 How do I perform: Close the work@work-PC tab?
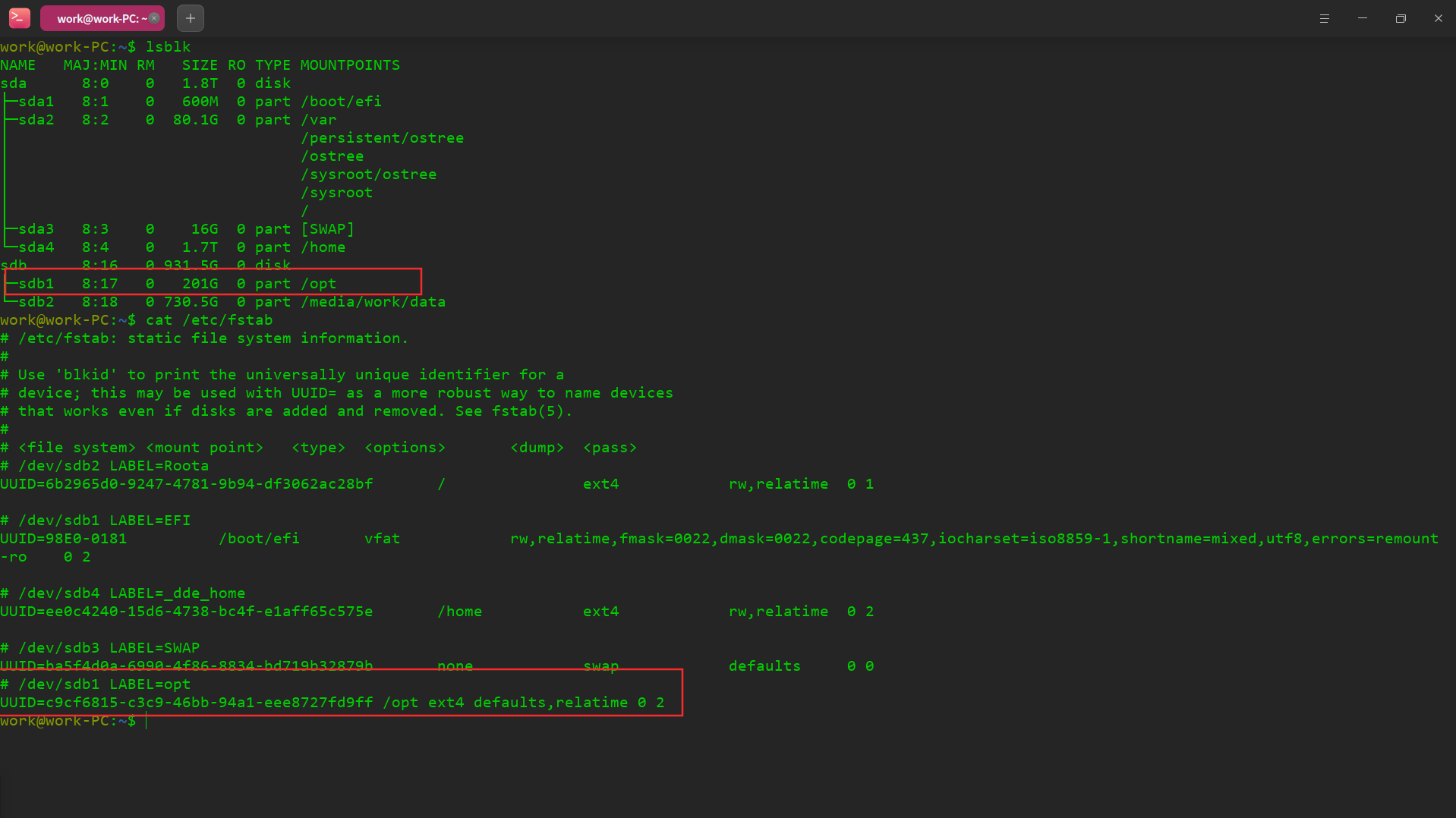pos(155,18)
